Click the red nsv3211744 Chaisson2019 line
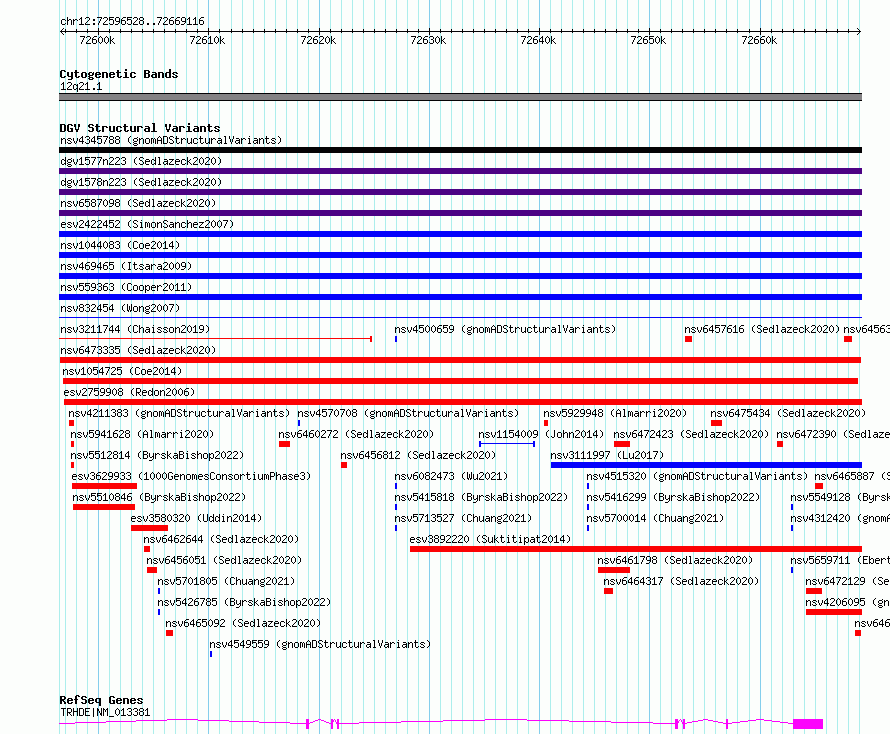The height and width of the screenshot is (734, 890). tap(216, 339)
